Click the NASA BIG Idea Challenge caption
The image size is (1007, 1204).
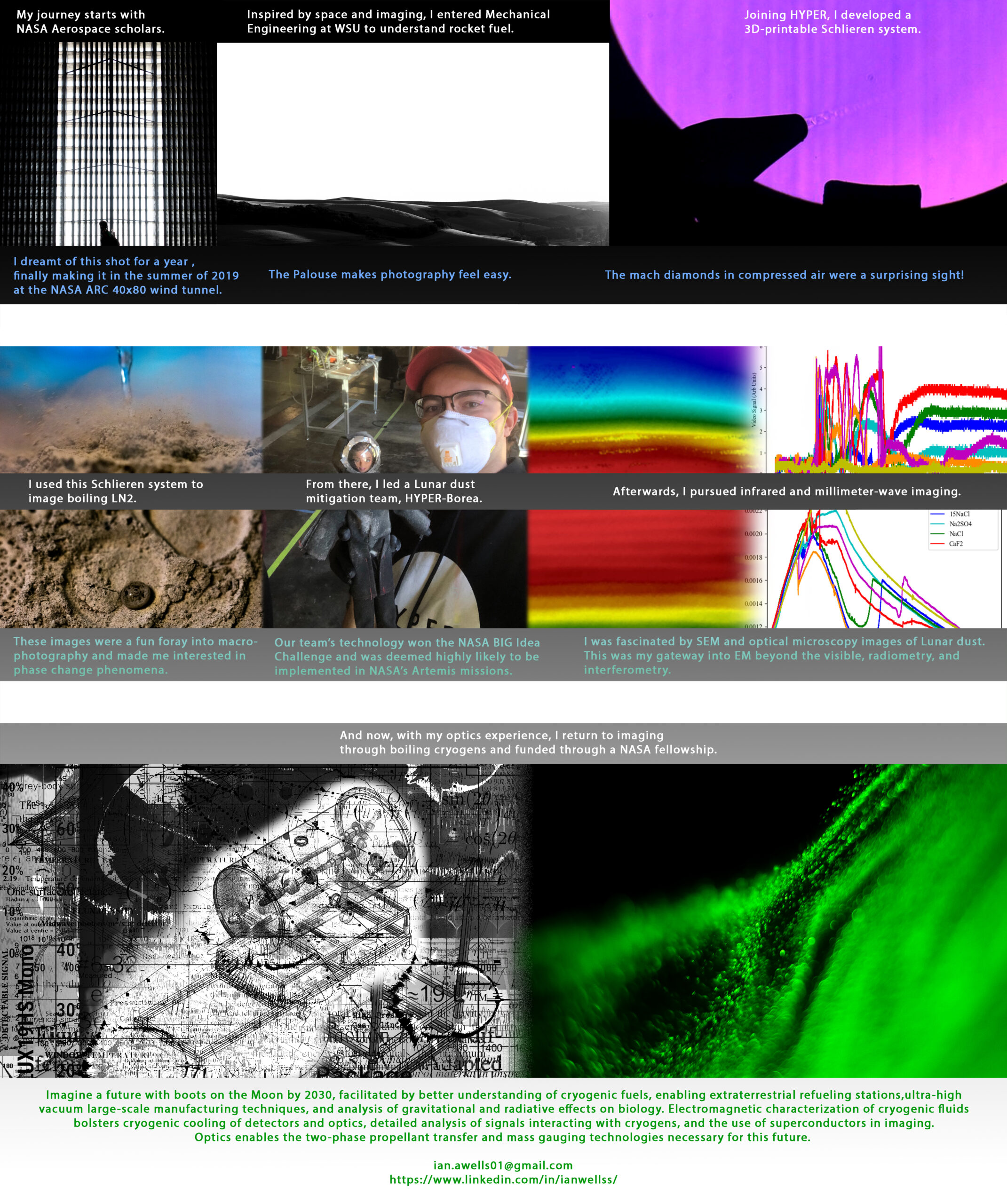point(406,657)
